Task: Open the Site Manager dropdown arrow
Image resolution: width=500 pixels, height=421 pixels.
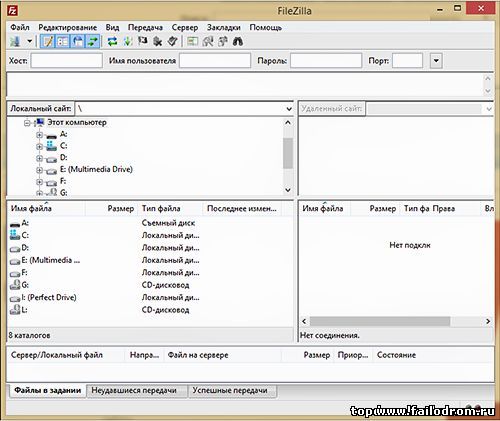Action: point(29,41)
